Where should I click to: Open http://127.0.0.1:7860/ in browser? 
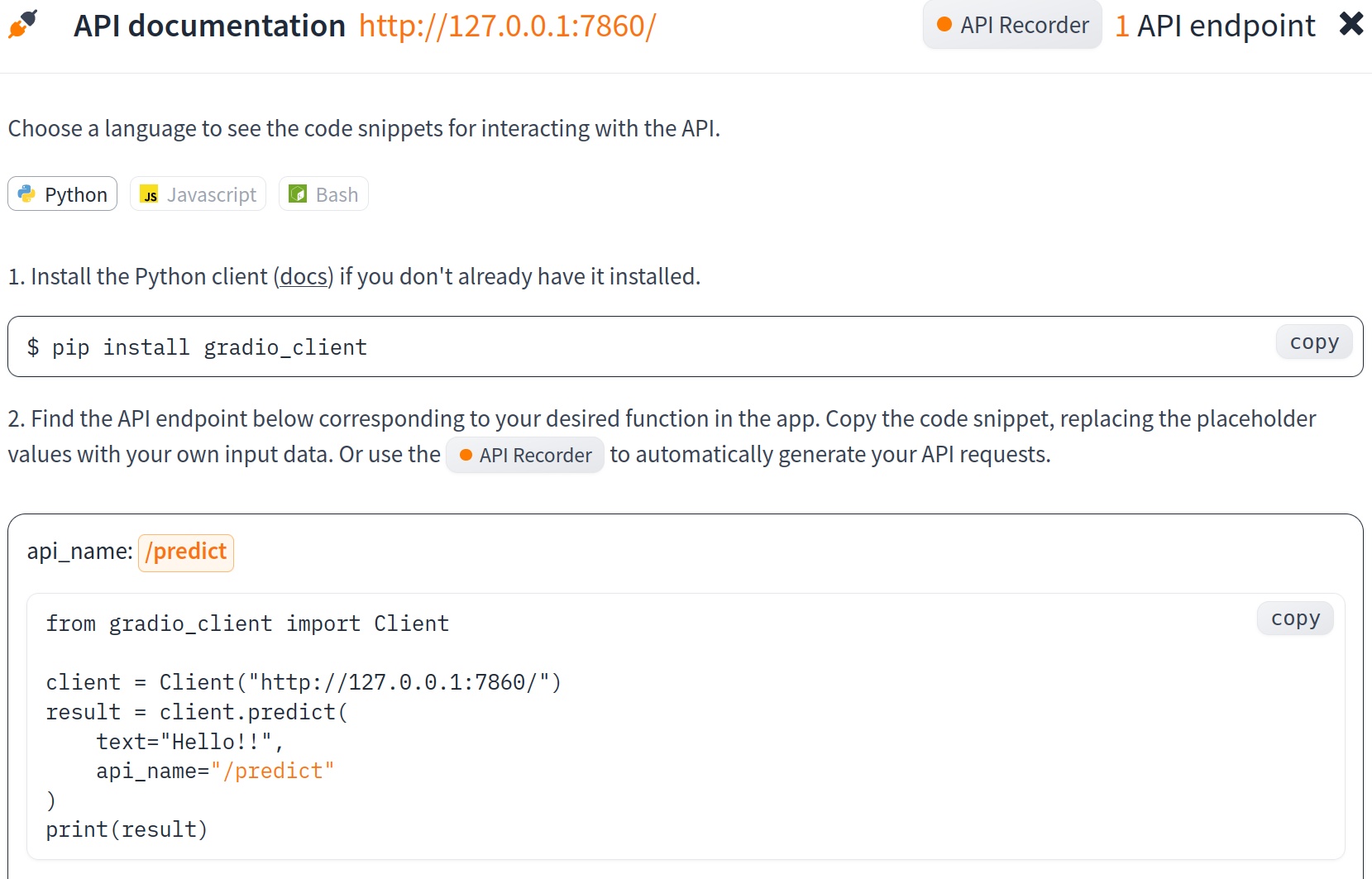pyautogui.click(x=507, y=26)
